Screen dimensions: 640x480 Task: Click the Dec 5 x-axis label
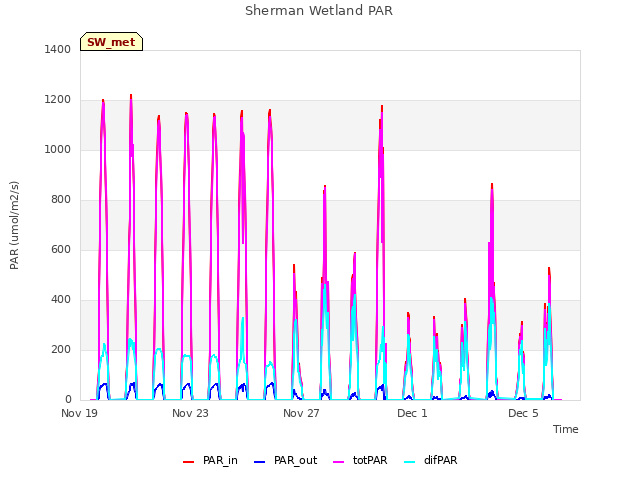pos(523,413)
